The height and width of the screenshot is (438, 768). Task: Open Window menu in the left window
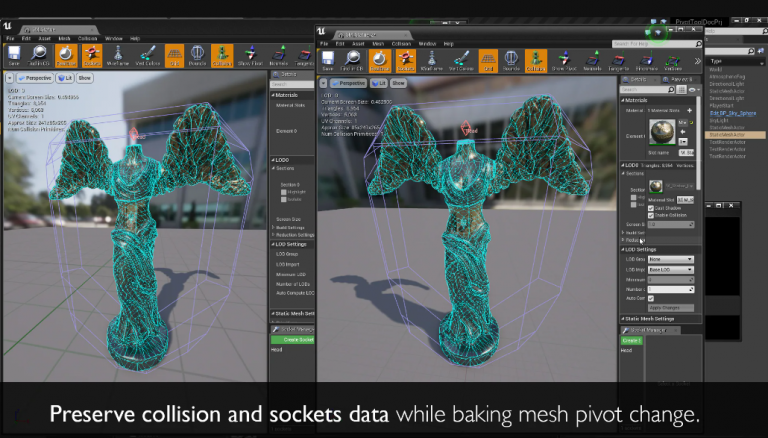tap(113, 38)
